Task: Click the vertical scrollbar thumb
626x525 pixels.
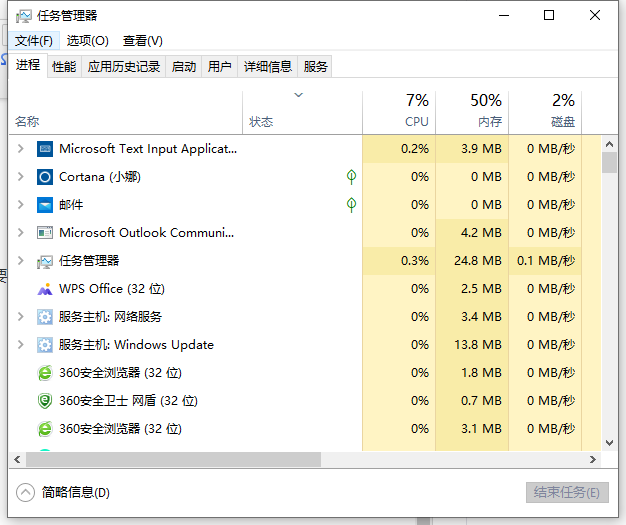Action: point(609,163)
